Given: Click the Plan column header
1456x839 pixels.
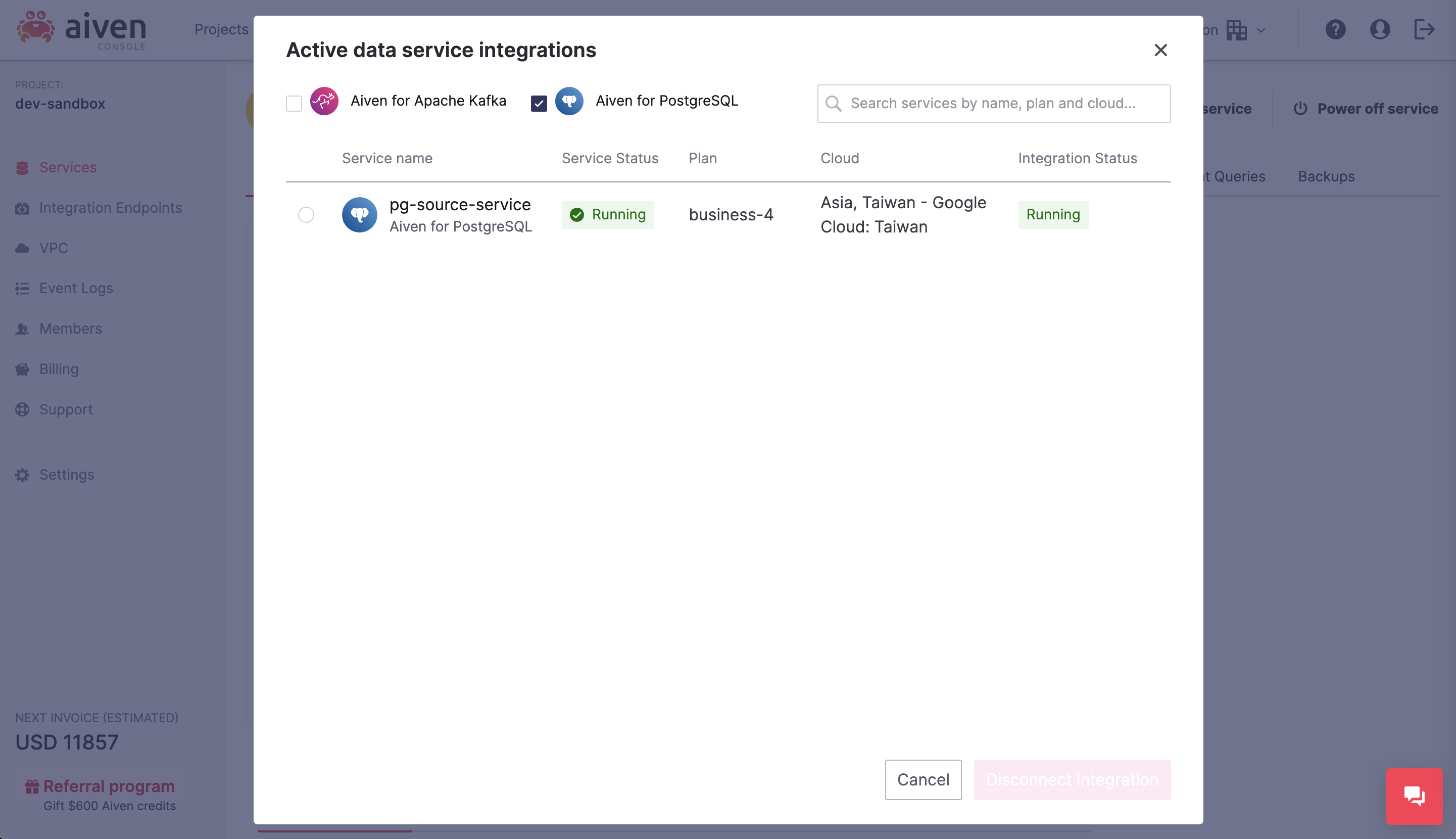Looking at the screenshot, I should click(x=703, y=159).
